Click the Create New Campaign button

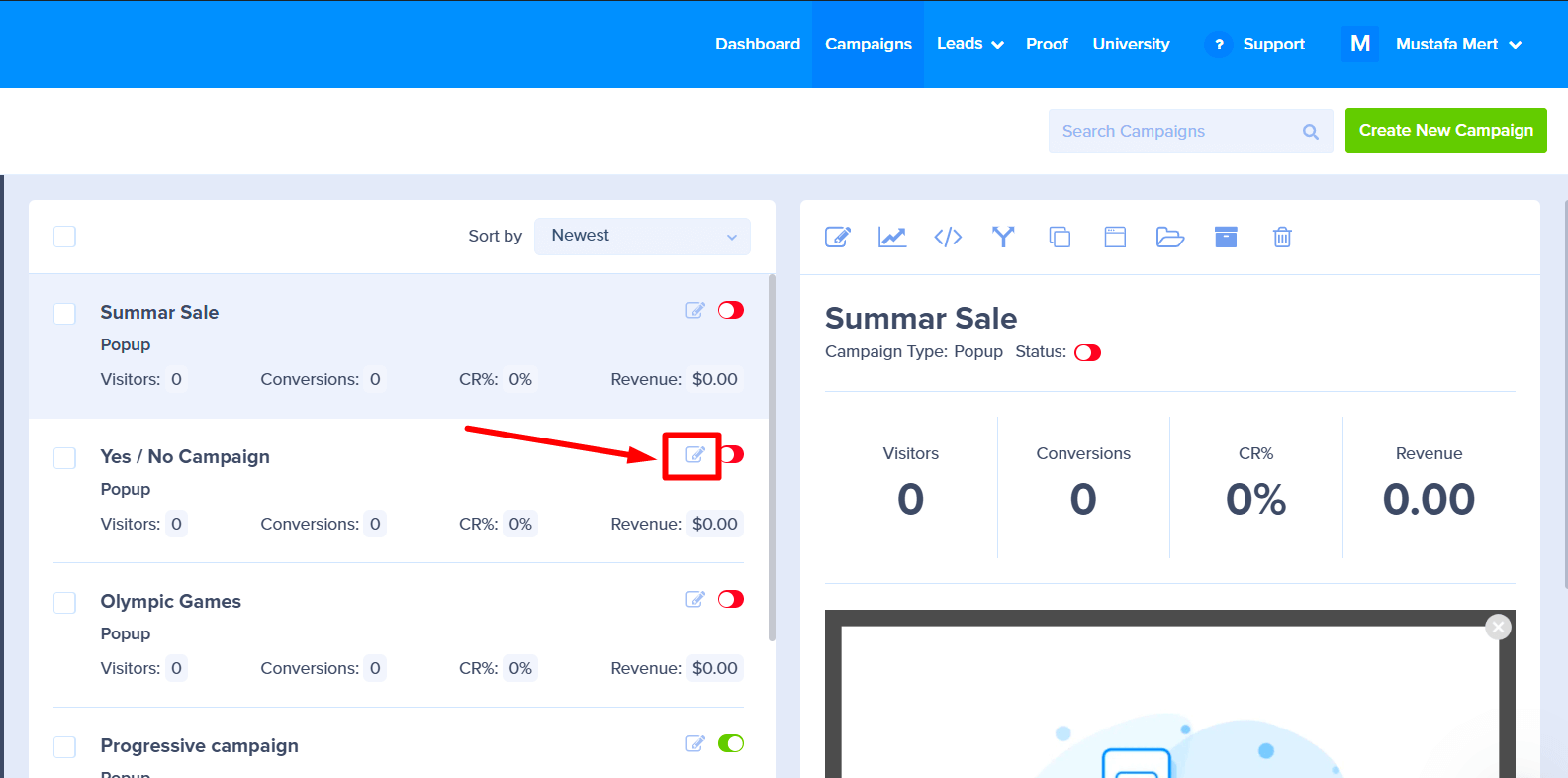coord(1445,131)
